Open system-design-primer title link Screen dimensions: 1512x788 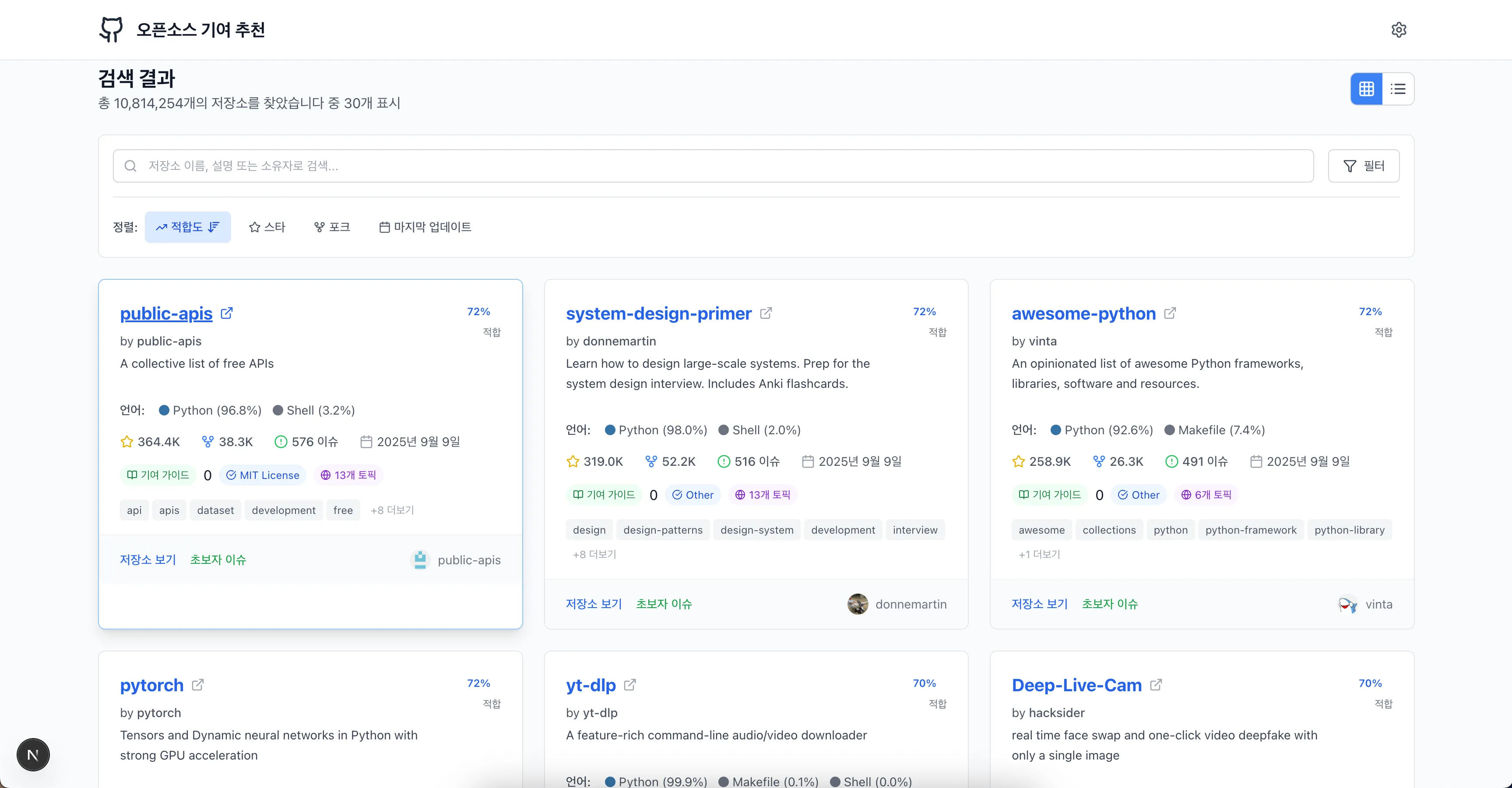(658, 313)
